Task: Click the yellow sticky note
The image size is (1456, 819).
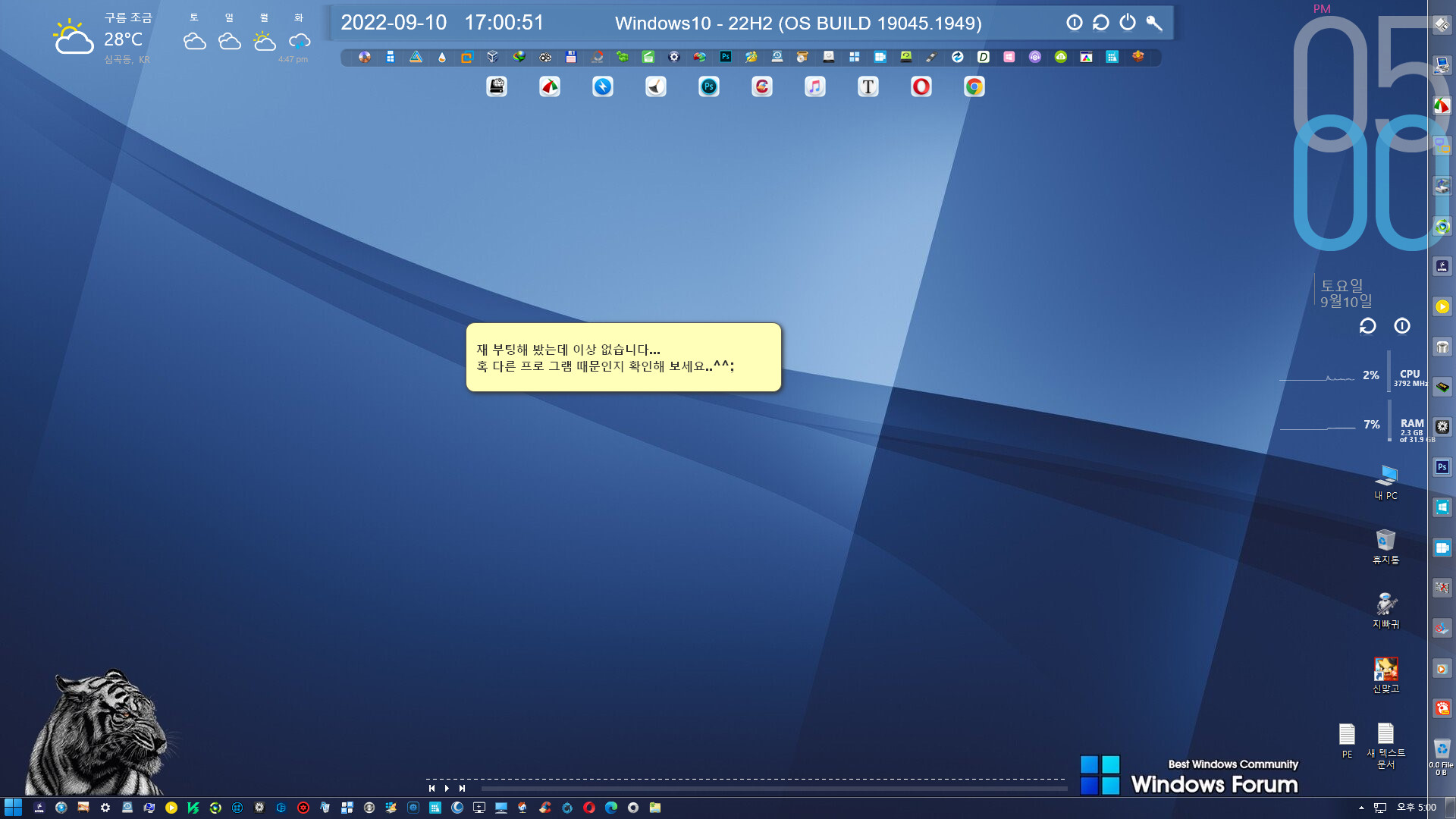Action: (623, 357)
